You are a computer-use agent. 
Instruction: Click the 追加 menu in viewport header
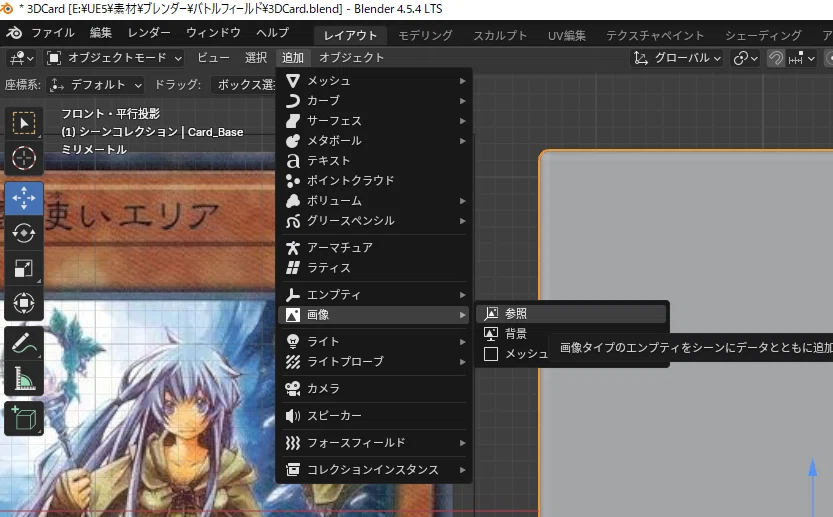click(293, 58)
